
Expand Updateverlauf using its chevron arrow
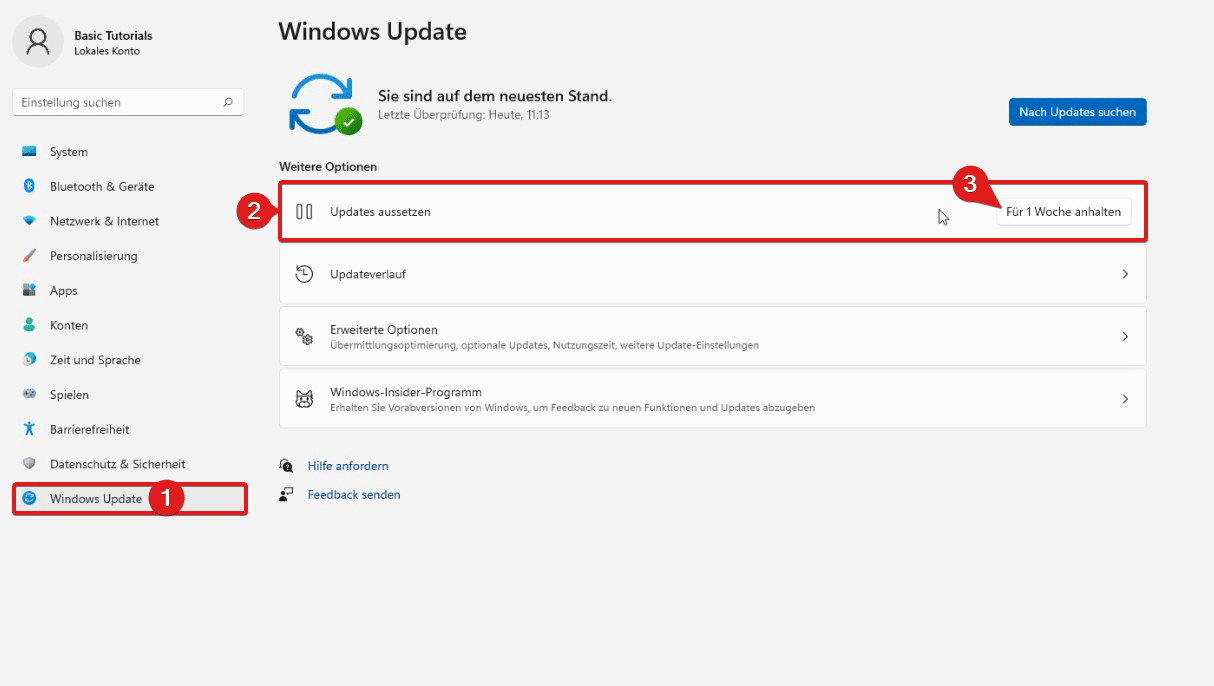click(x=1125, y=274)
